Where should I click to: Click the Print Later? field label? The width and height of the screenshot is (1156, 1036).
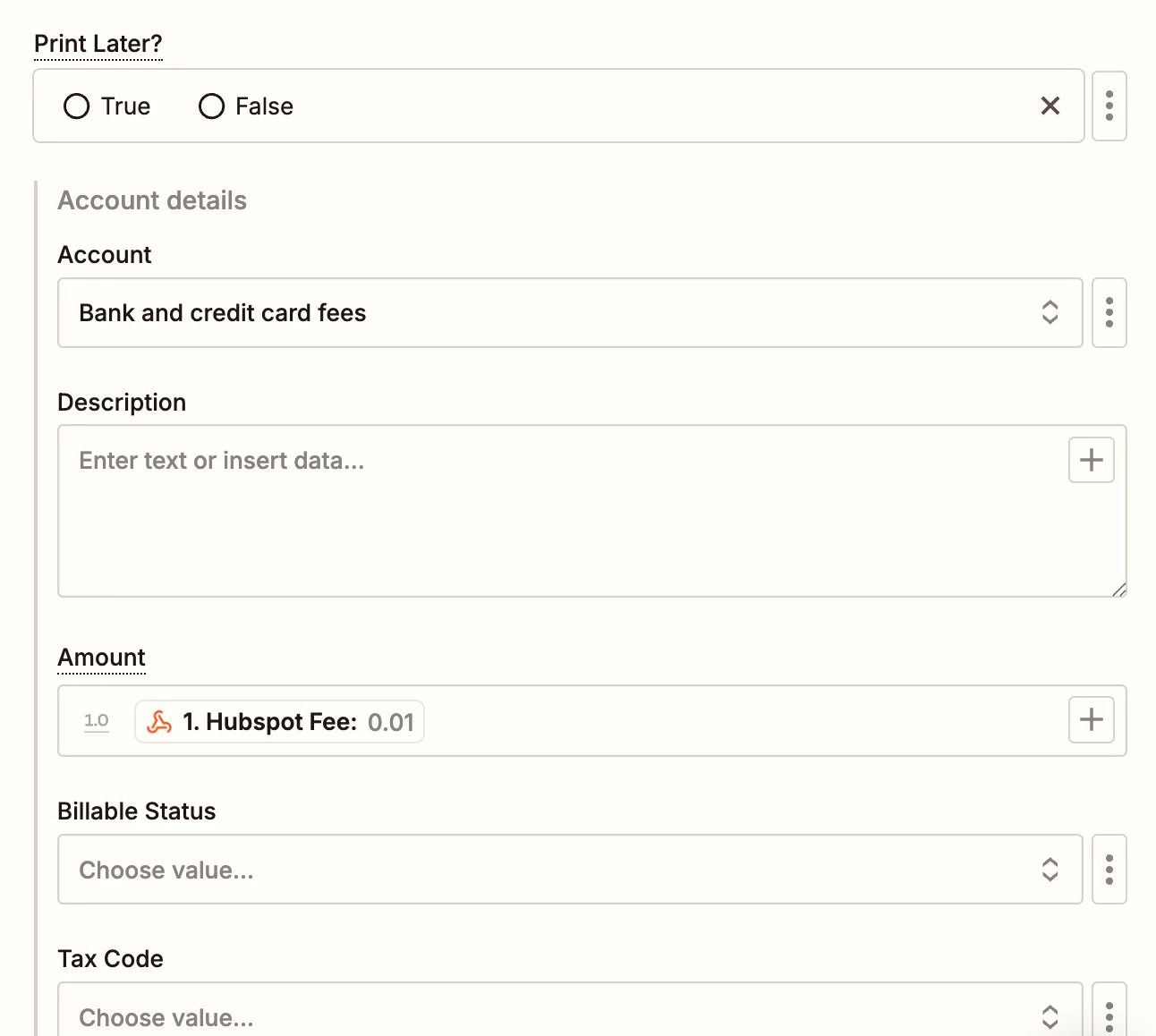click(98, 44)
